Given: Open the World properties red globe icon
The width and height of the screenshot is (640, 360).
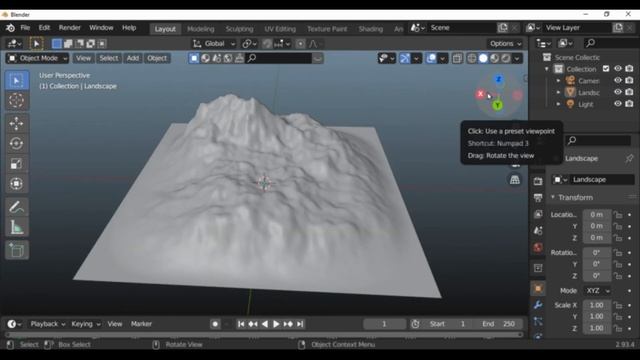Looking at the screenshot, I should coord(538,247).
